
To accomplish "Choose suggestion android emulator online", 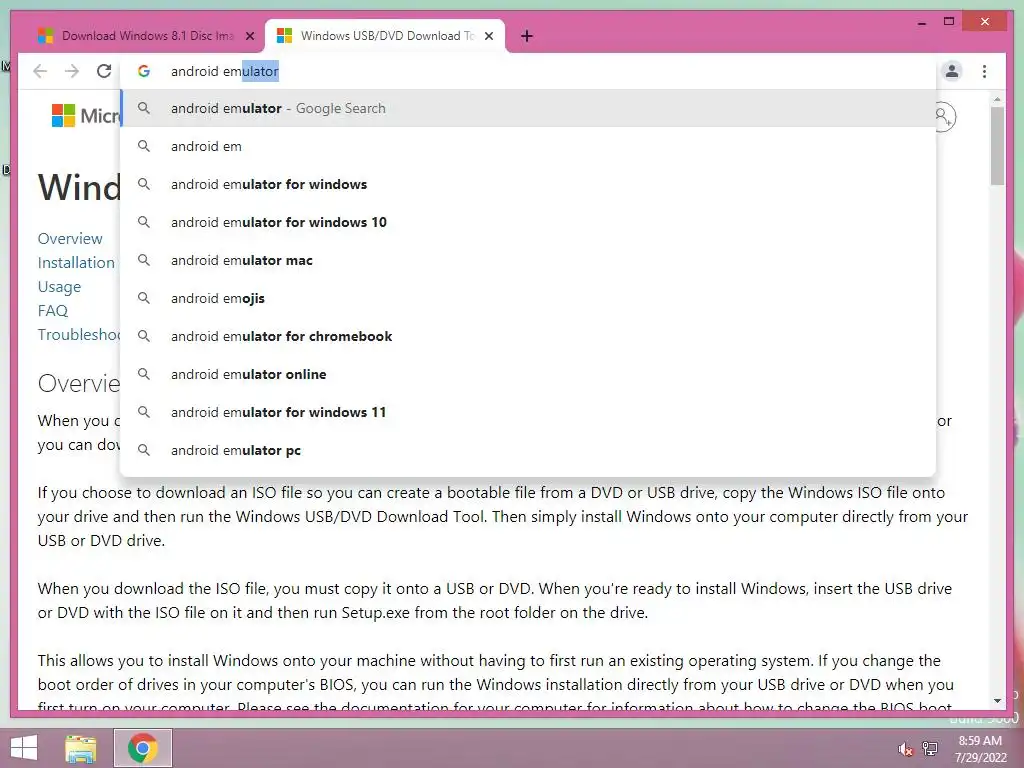I will tap(528, 374).
